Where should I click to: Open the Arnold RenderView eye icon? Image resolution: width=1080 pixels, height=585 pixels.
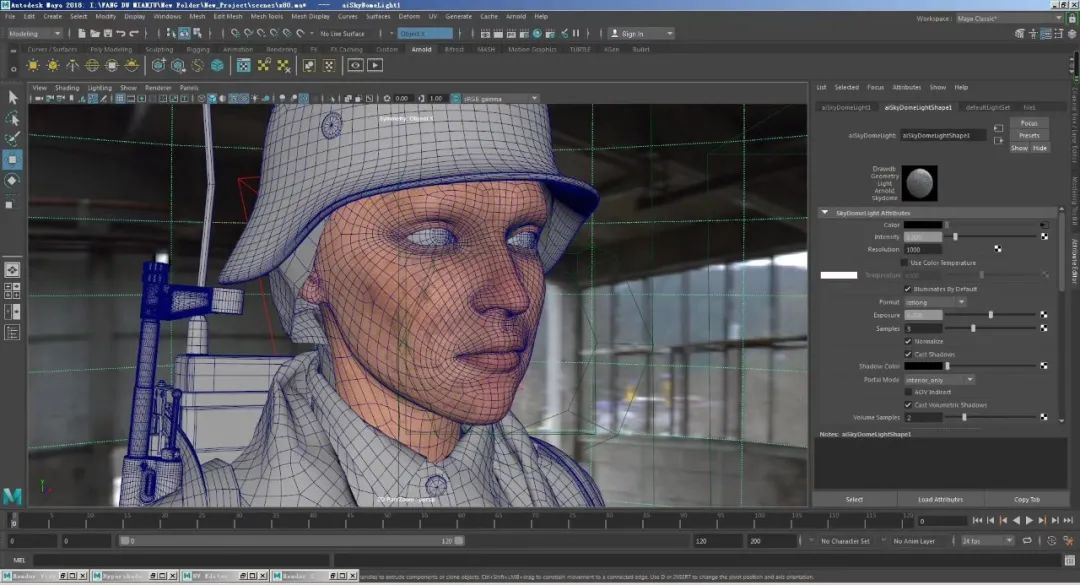click(x=355, y=65)
